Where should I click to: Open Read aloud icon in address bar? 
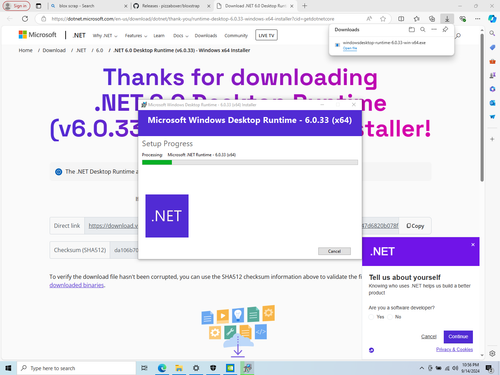(x=369, y=19)
